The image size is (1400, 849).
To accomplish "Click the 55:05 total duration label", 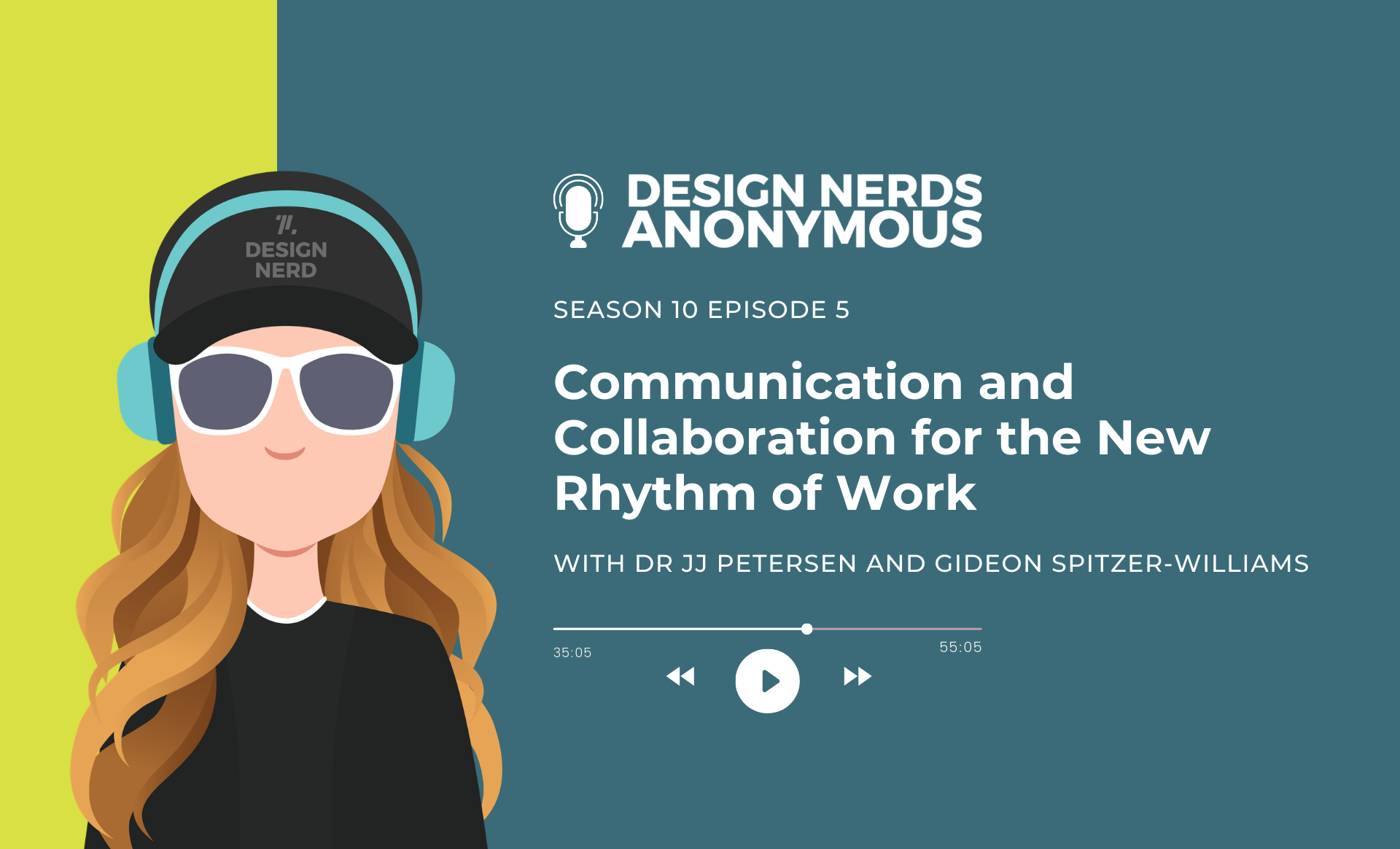I will (960, 647).
